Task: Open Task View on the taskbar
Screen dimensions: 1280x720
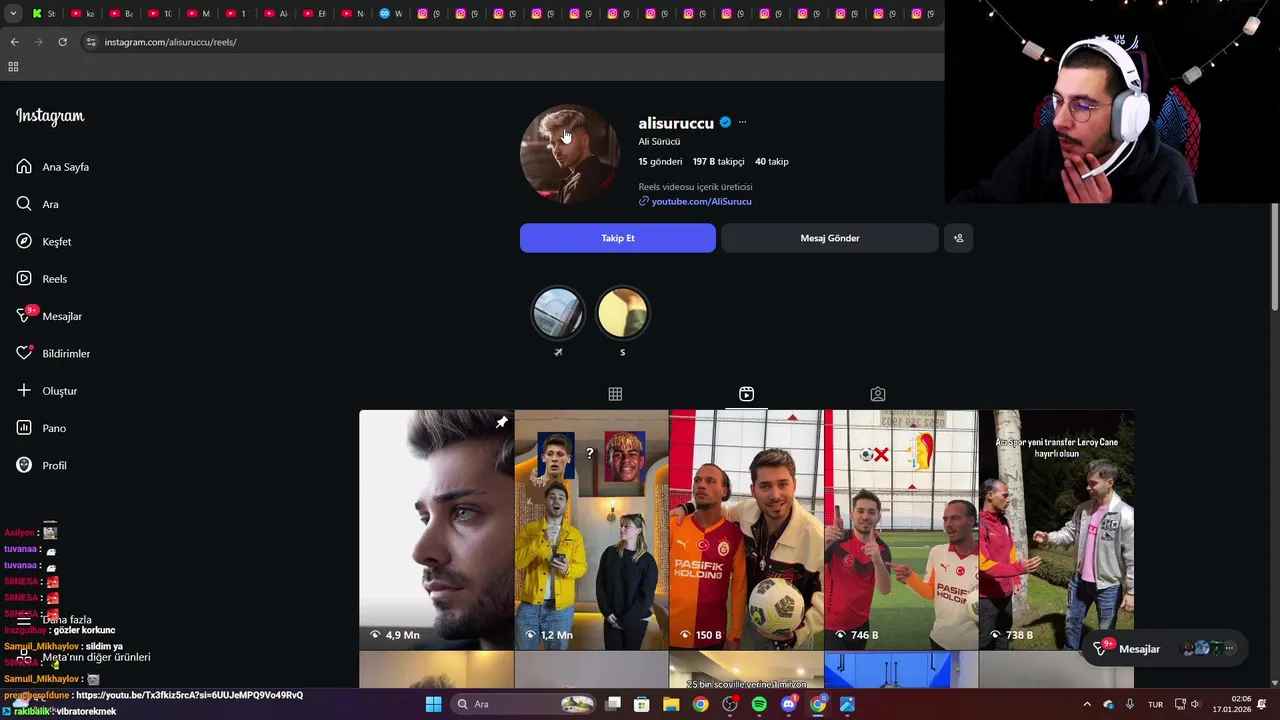Action: [613, 704]
